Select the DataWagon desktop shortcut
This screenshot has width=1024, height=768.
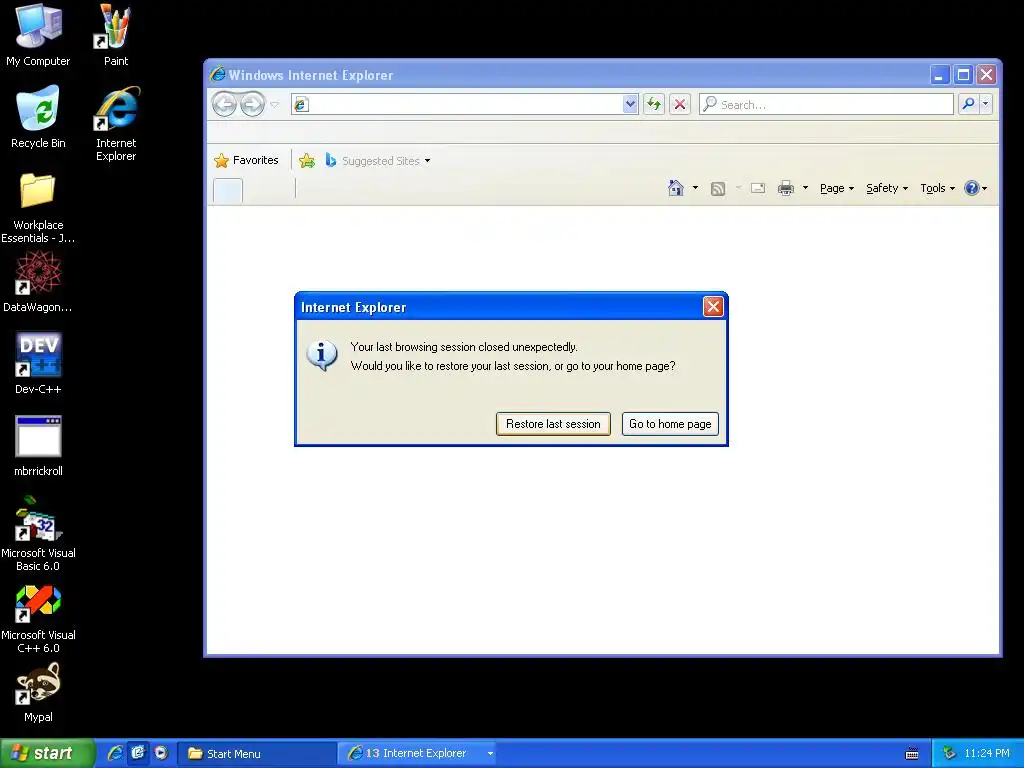(38, 282)
